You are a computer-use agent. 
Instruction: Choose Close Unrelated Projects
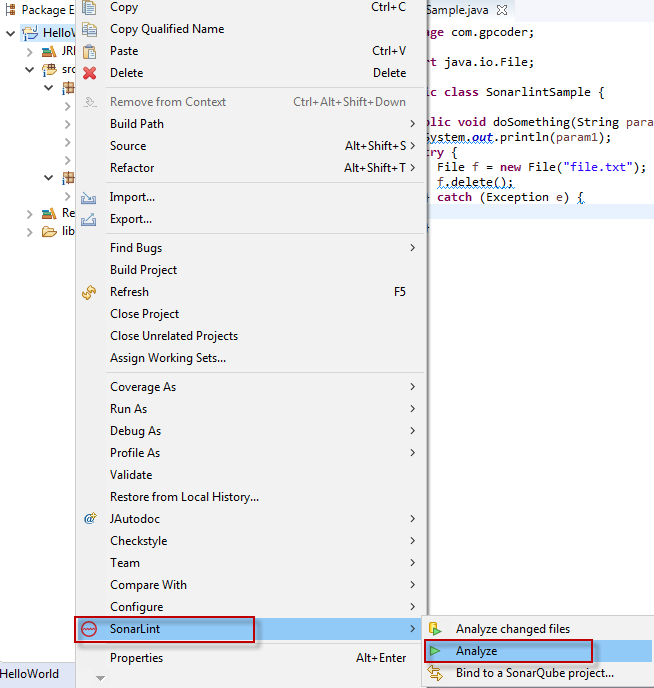tap(173, 336)
